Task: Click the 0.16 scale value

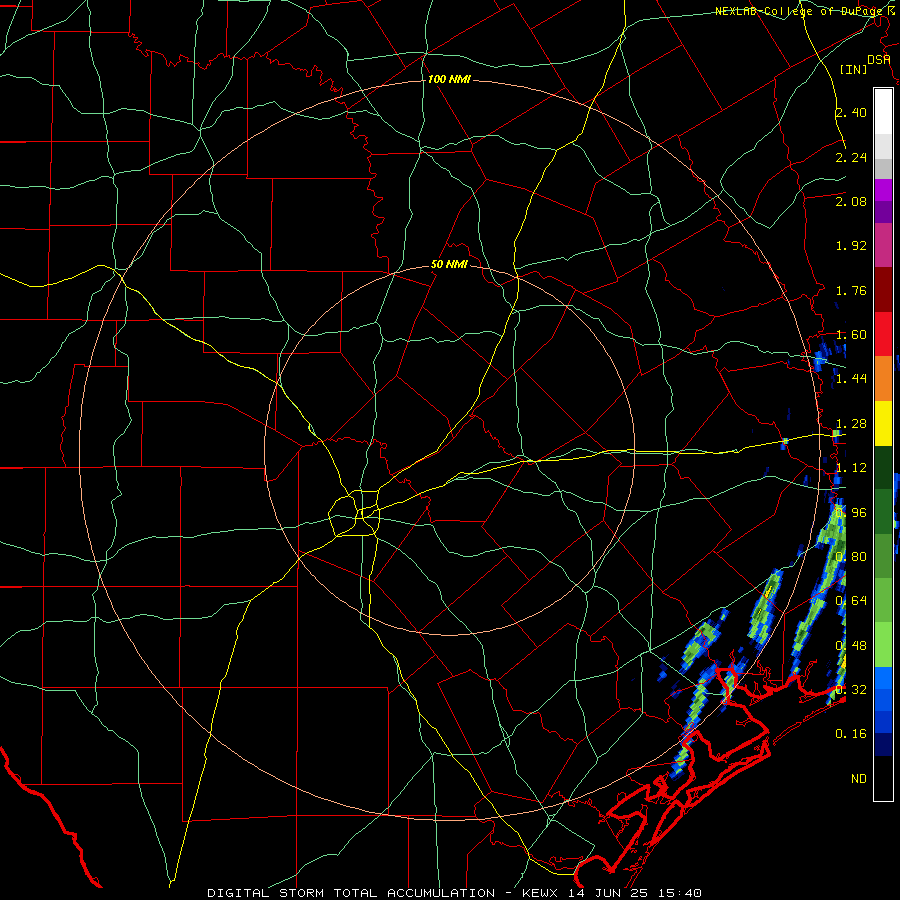Action: [851, 734]
